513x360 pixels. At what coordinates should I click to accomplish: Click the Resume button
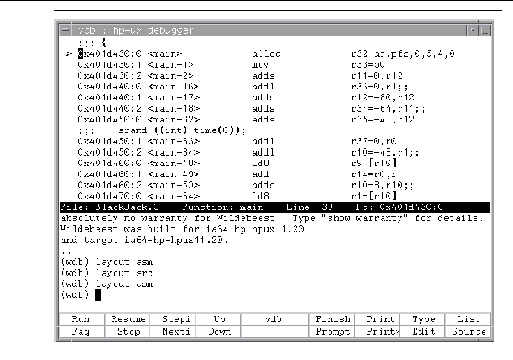(x=127, y=319)
